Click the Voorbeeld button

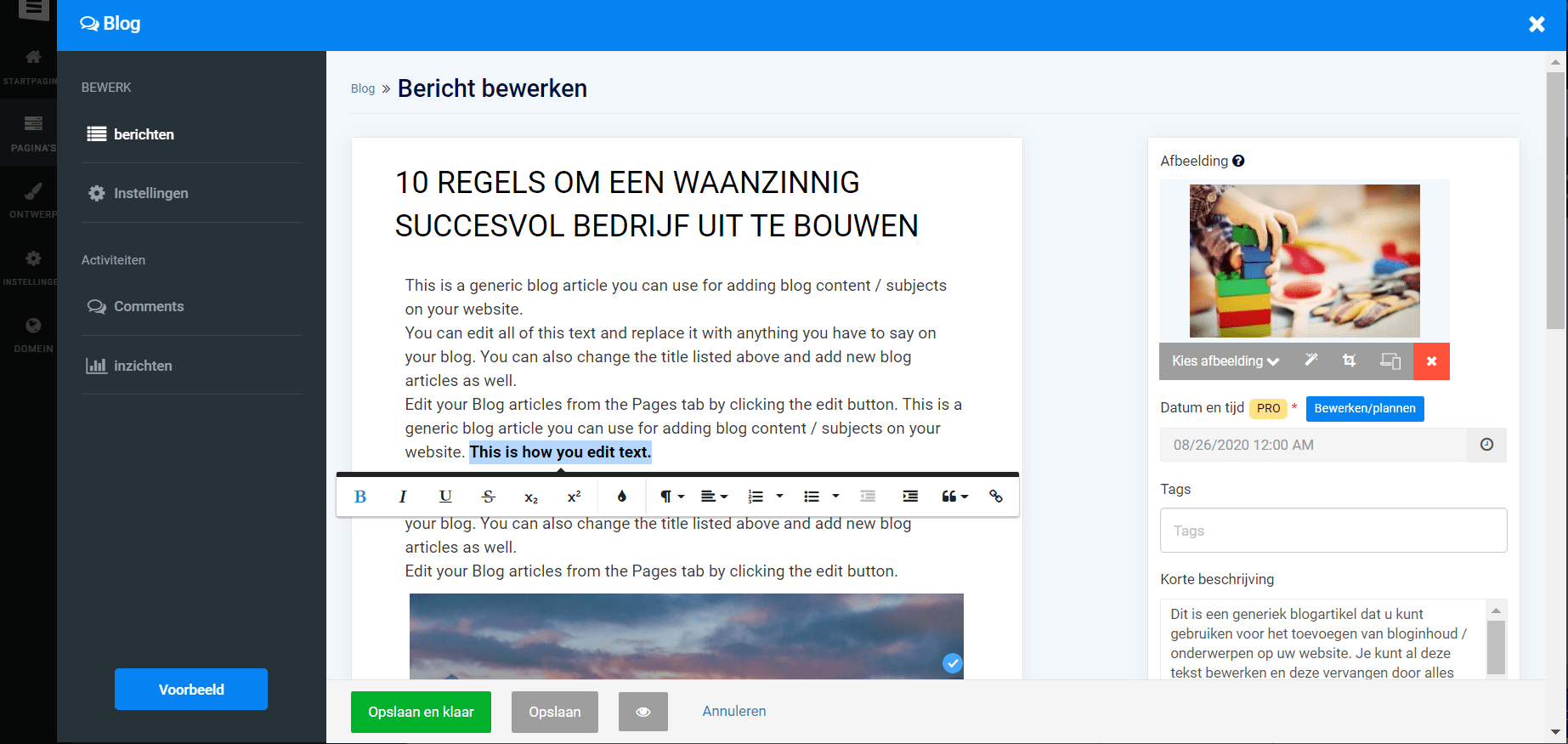pos(191,690)
